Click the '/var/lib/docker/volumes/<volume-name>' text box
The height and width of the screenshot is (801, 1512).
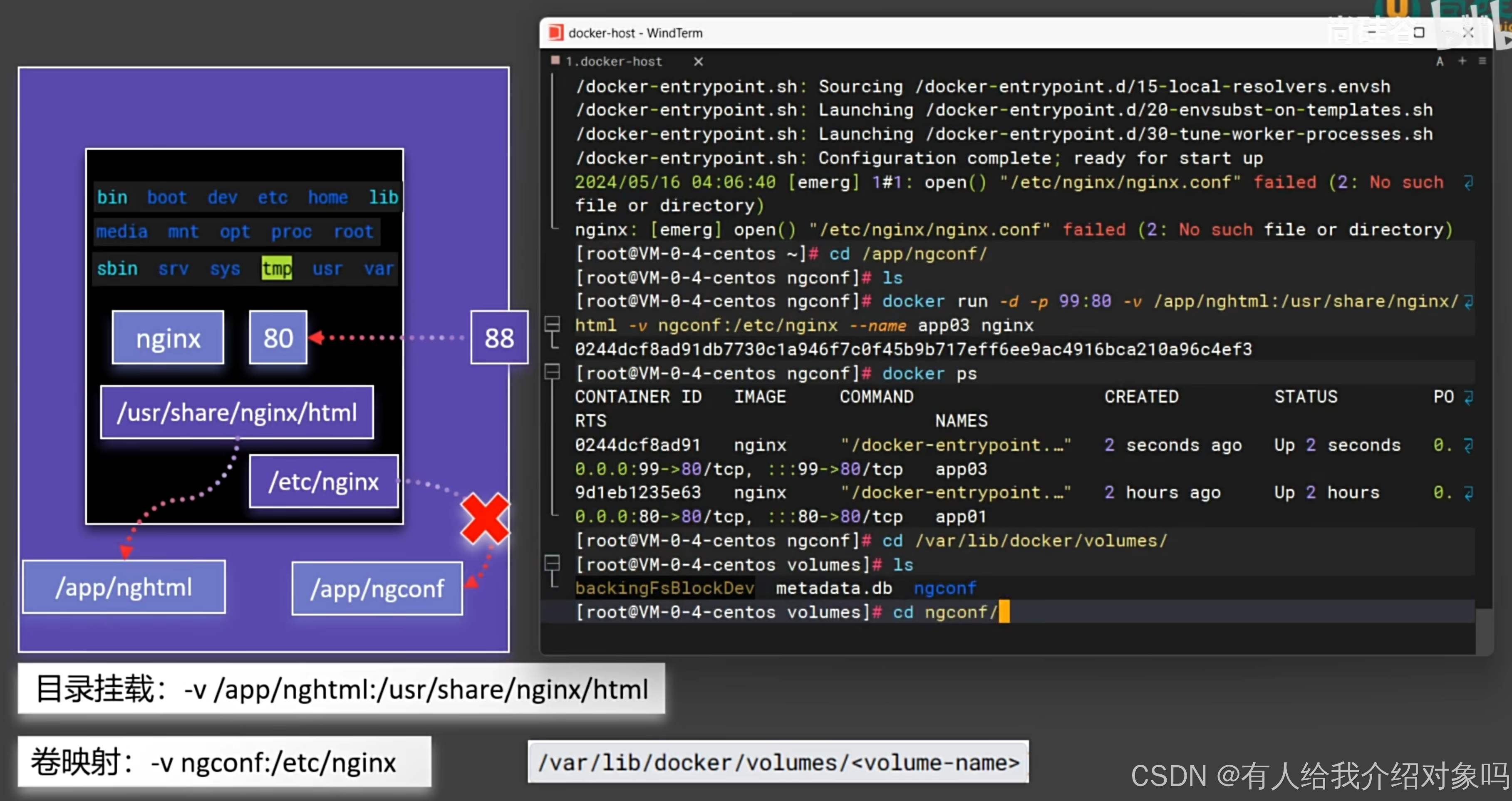click(x=778, y=761)
